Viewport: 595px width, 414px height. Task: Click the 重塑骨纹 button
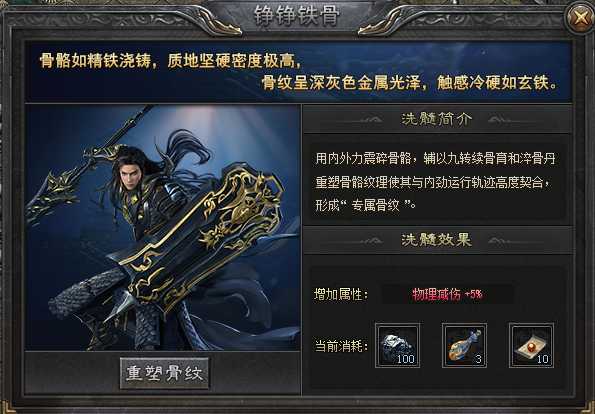[x=164, y=373]
